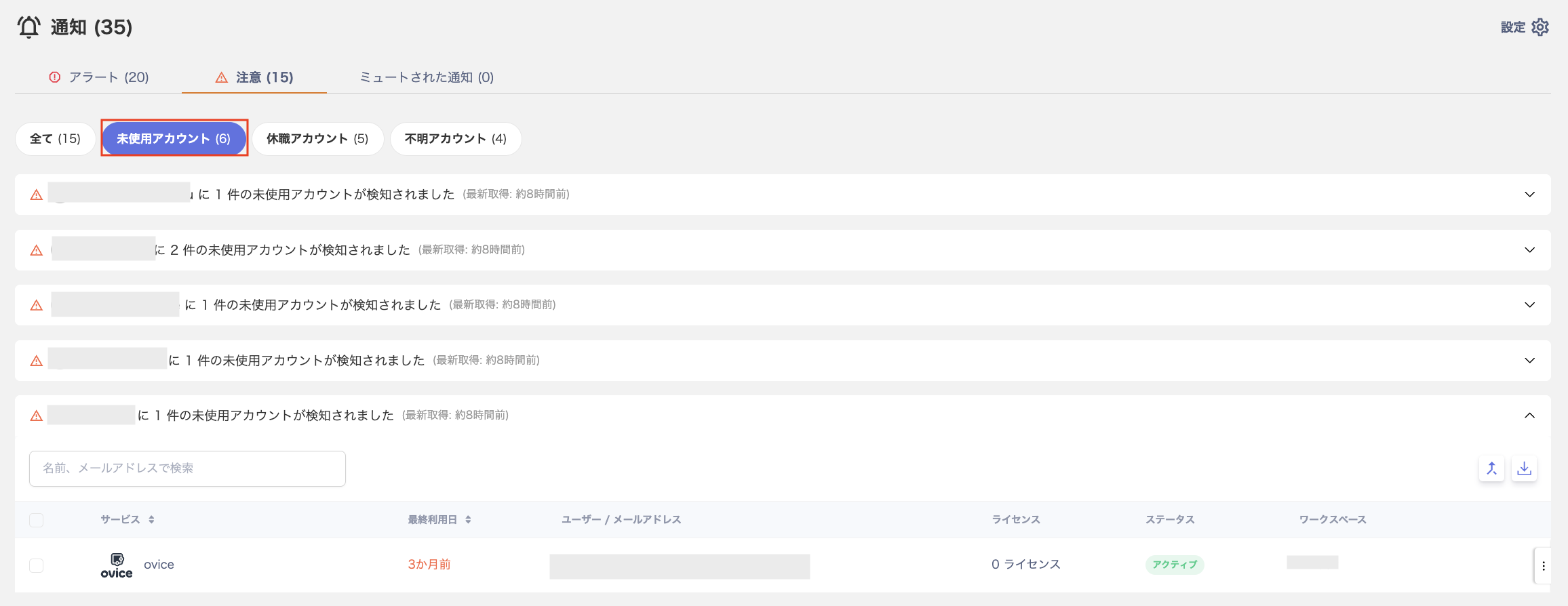Collapse the expanded ovice notification

[1529, 416]
